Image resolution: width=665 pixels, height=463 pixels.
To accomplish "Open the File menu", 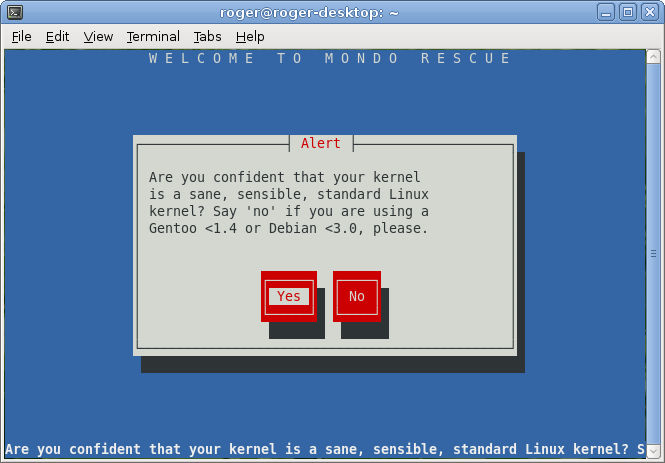I will [x=21, y=37].
